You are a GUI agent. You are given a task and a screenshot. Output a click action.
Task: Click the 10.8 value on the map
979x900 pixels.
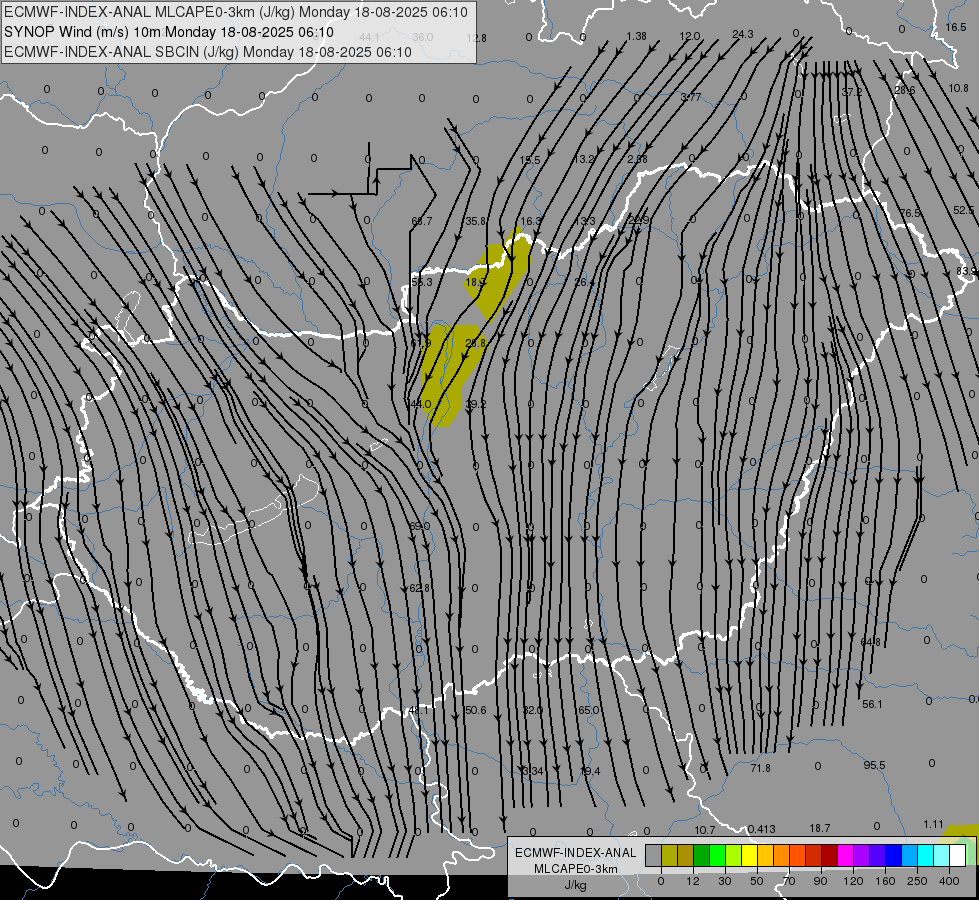[x=958, y=88]
